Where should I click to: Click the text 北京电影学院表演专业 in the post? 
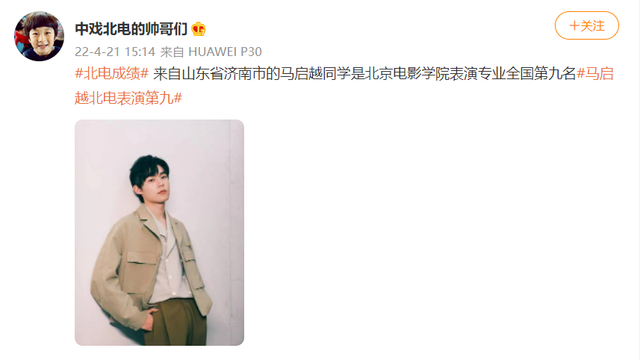click(x=435, y=74)
